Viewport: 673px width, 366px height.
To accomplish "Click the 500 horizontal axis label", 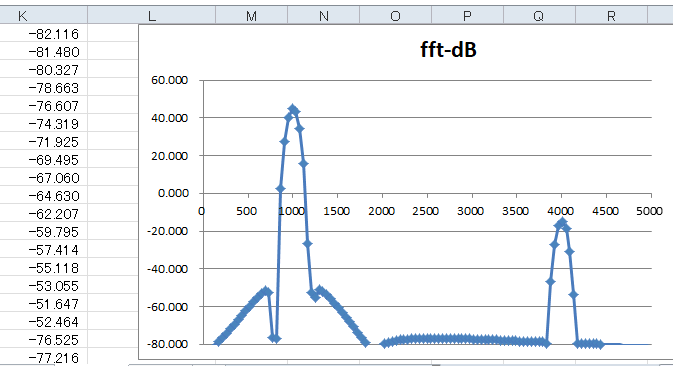I will (x=246, y=211).
